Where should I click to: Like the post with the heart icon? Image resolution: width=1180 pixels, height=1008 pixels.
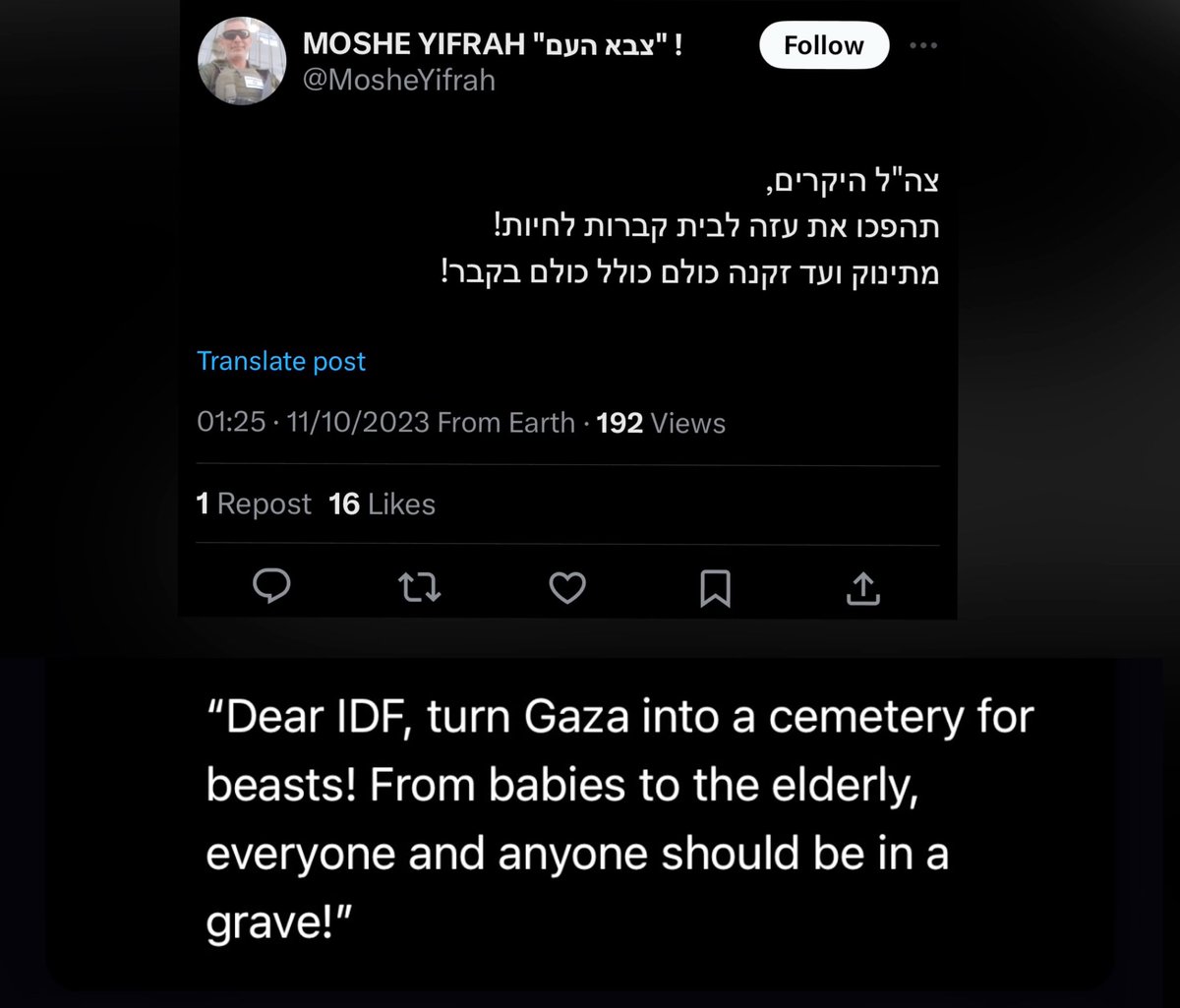click(566, 588)
